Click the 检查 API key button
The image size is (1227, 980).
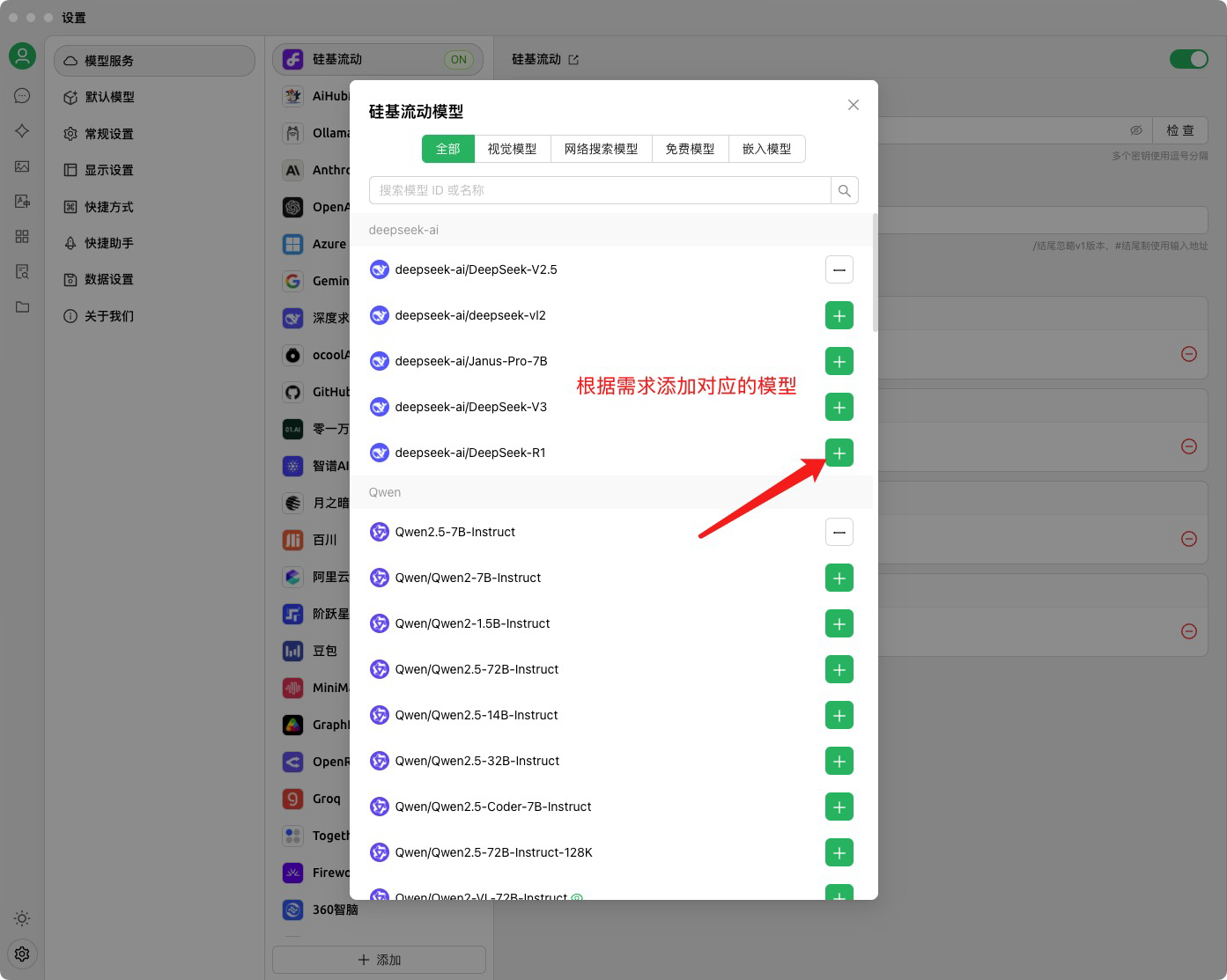coord(1180,130)
